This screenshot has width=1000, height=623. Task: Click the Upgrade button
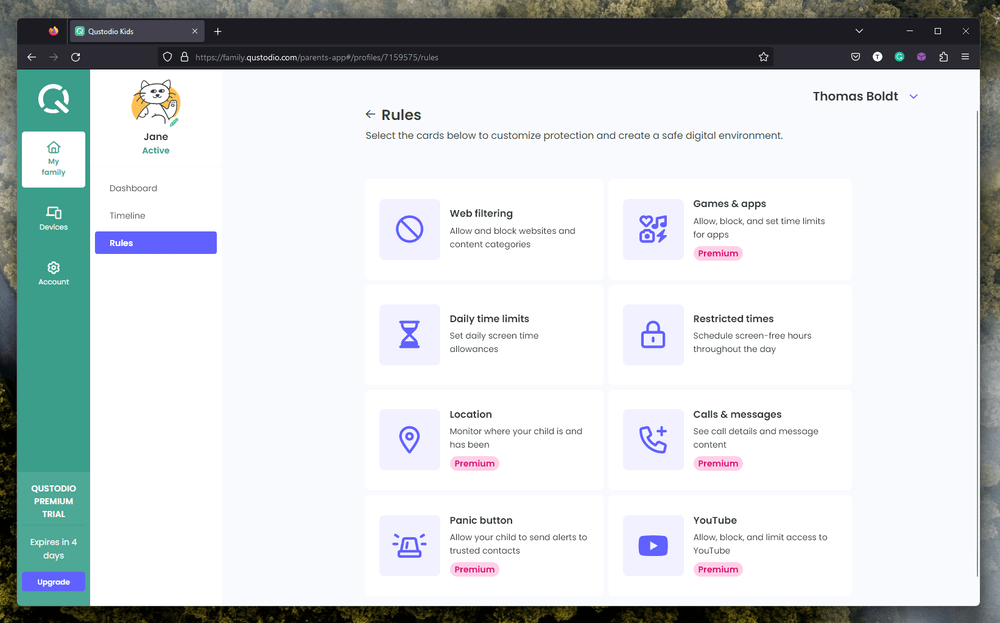click(x=54, y=582)
